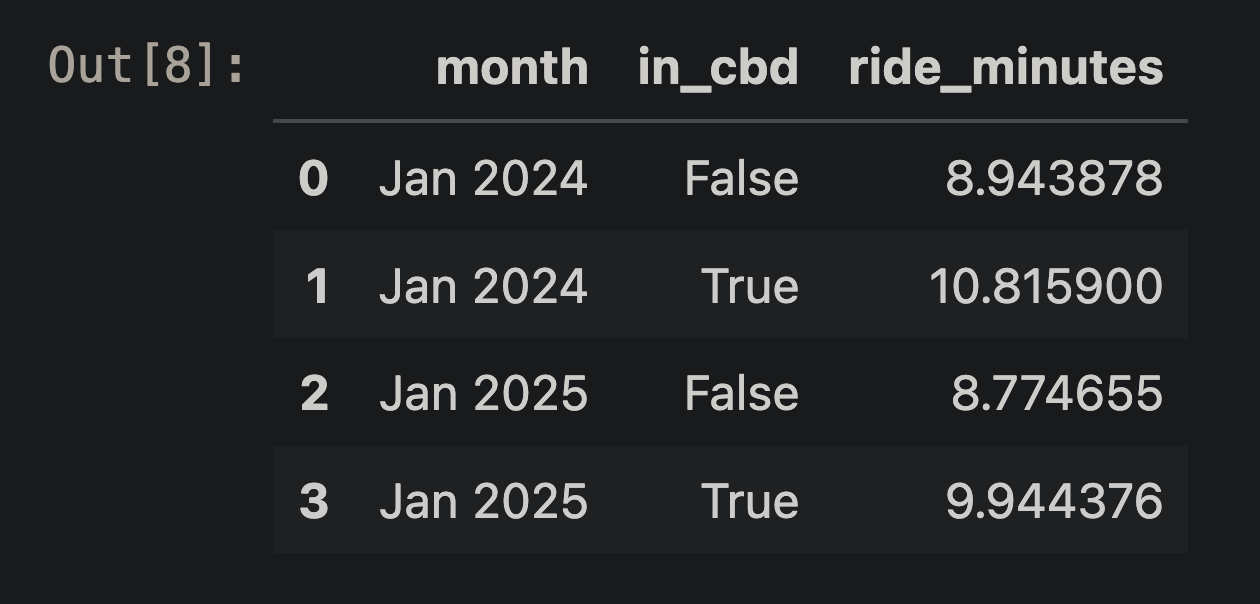Screen dimensions: 1260x604
Task: Select the 10.815900 ride_minutes value
Action: pyautogui.click(x=1045, y=286)
